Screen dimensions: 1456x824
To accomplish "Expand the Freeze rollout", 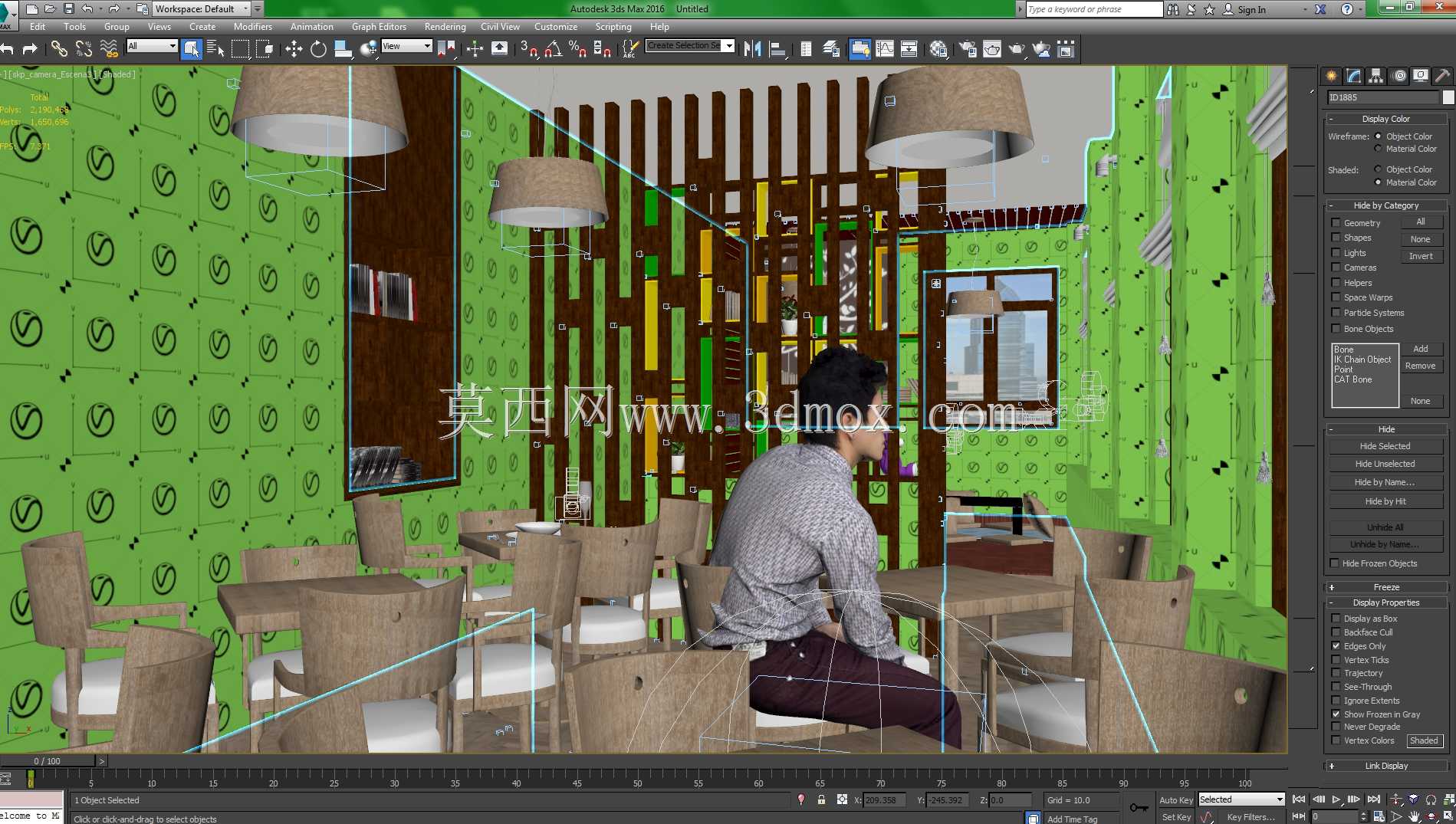I will tap(1386, 587).
